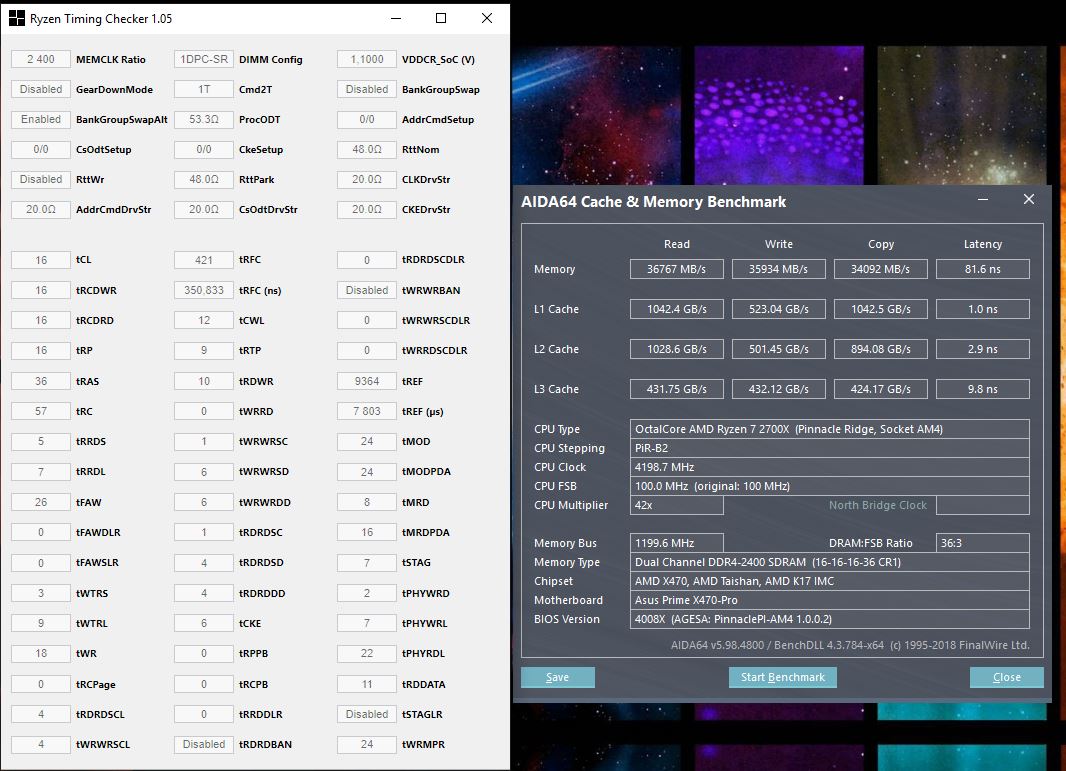Click the Close button in AIDA64 window
The image size is (1066, 771).
1006,677
